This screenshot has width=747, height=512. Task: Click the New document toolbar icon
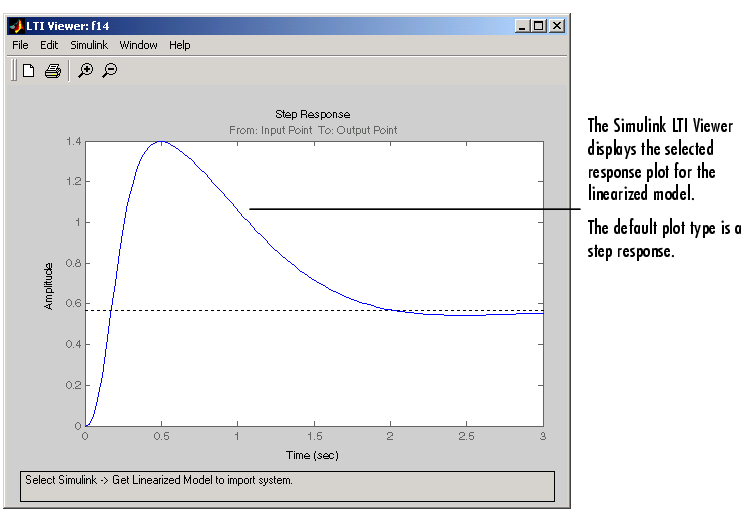pos(29,70)
